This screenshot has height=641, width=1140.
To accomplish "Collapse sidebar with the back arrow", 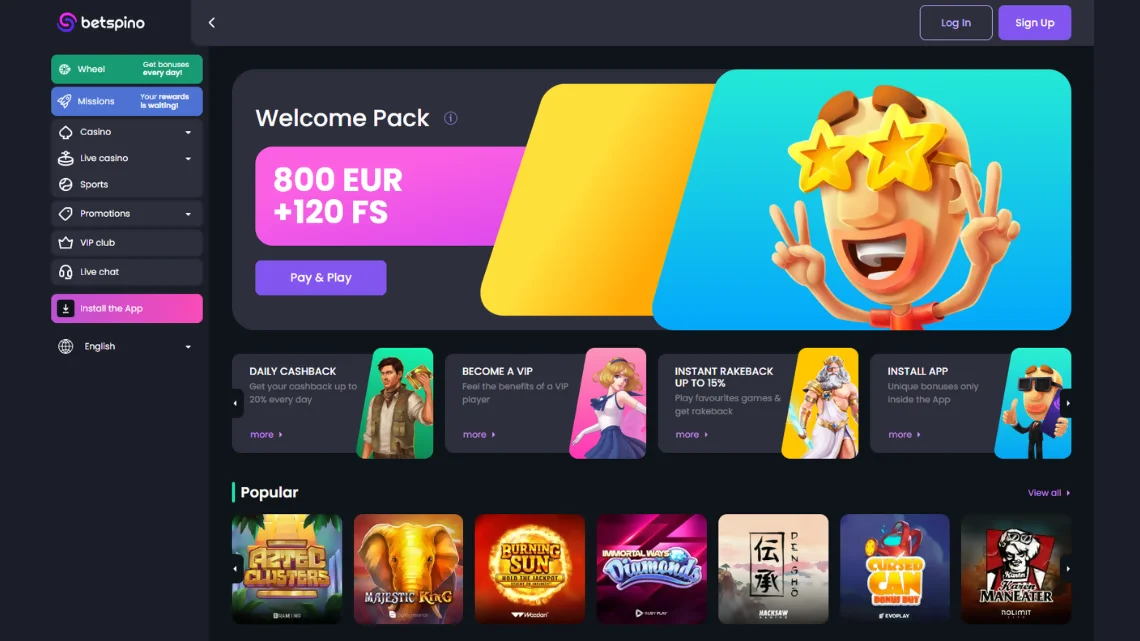I will [x=212, y=23].
